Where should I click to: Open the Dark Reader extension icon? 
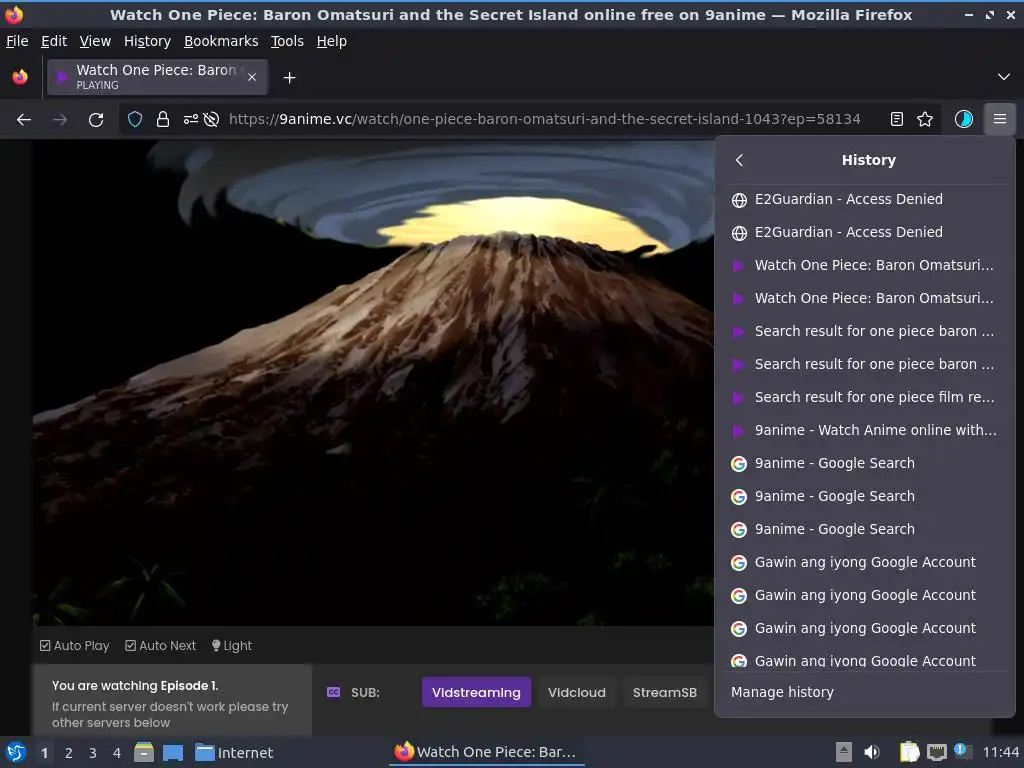(964, 120)
